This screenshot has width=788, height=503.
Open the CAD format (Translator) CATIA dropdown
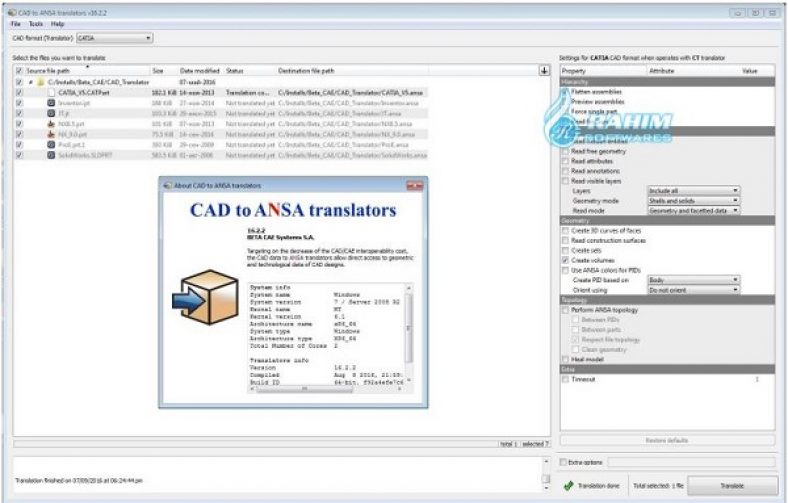pyautogui.click(x=115, y=38)
